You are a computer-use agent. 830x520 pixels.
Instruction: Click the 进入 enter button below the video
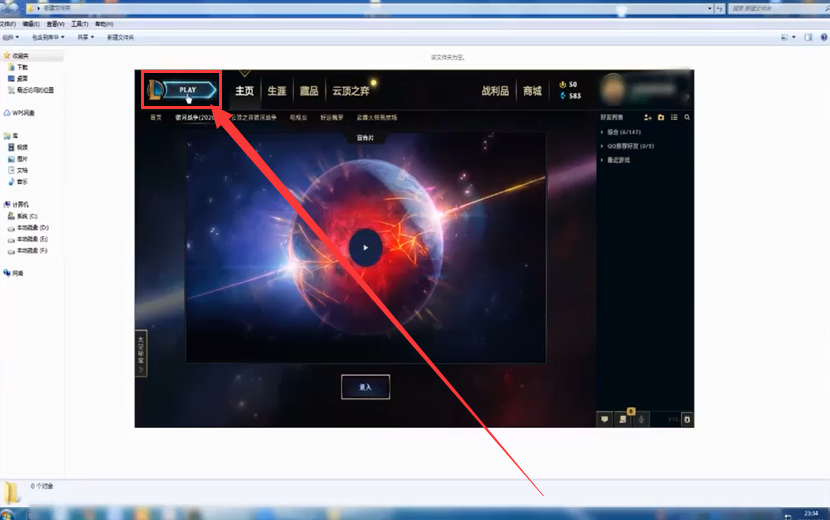pos(366,387)
